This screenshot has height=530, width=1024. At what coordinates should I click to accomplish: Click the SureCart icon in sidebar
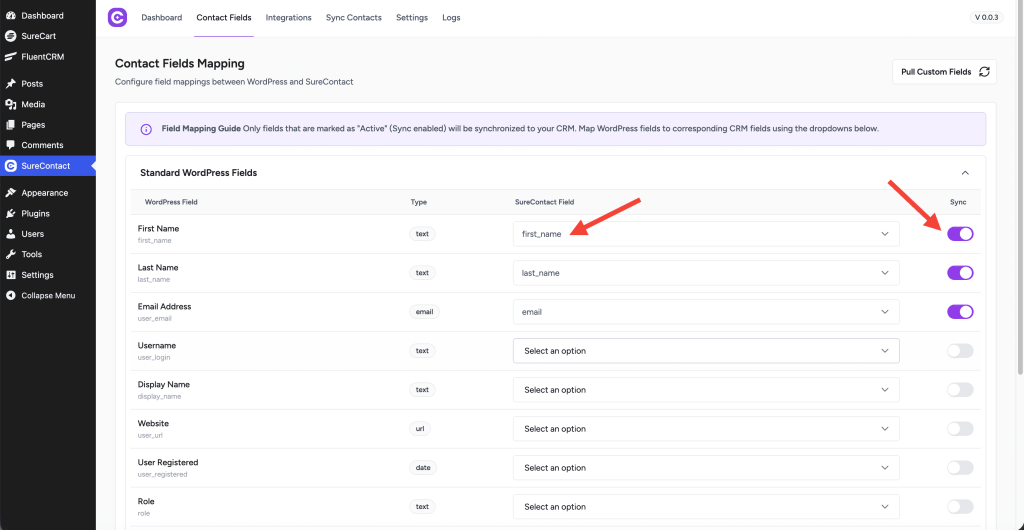click(x=10, y=36)
